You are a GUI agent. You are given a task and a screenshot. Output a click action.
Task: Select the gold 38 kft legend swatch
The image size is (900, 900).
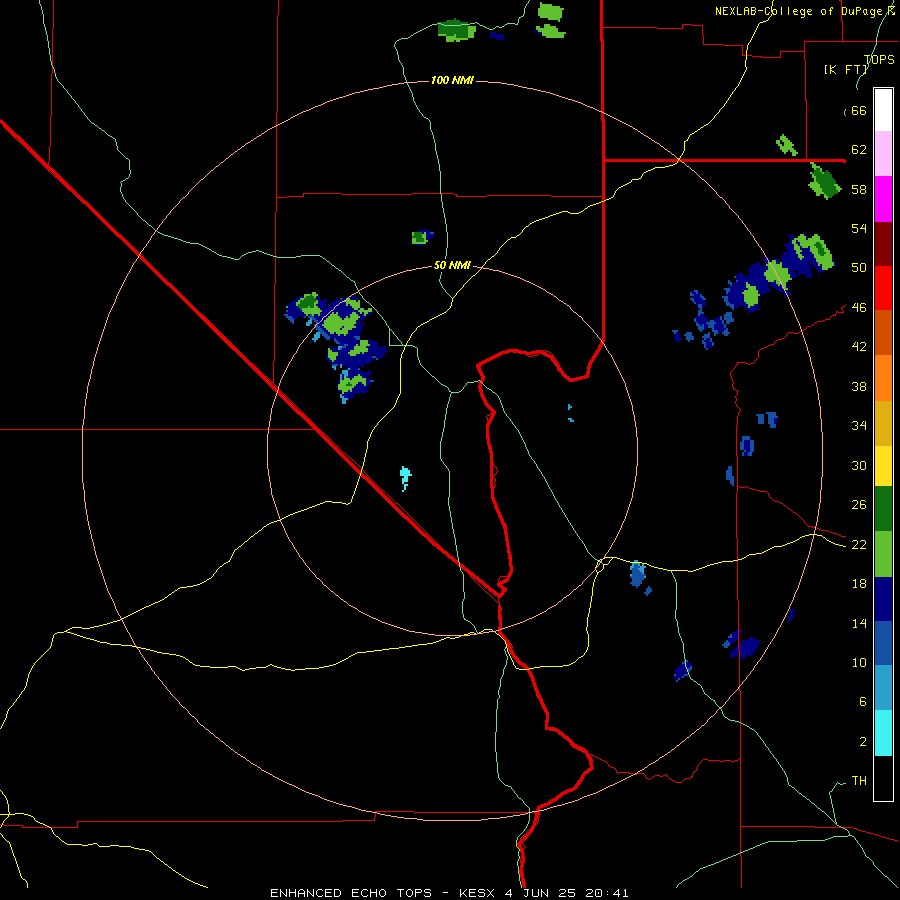coord(883,423)
